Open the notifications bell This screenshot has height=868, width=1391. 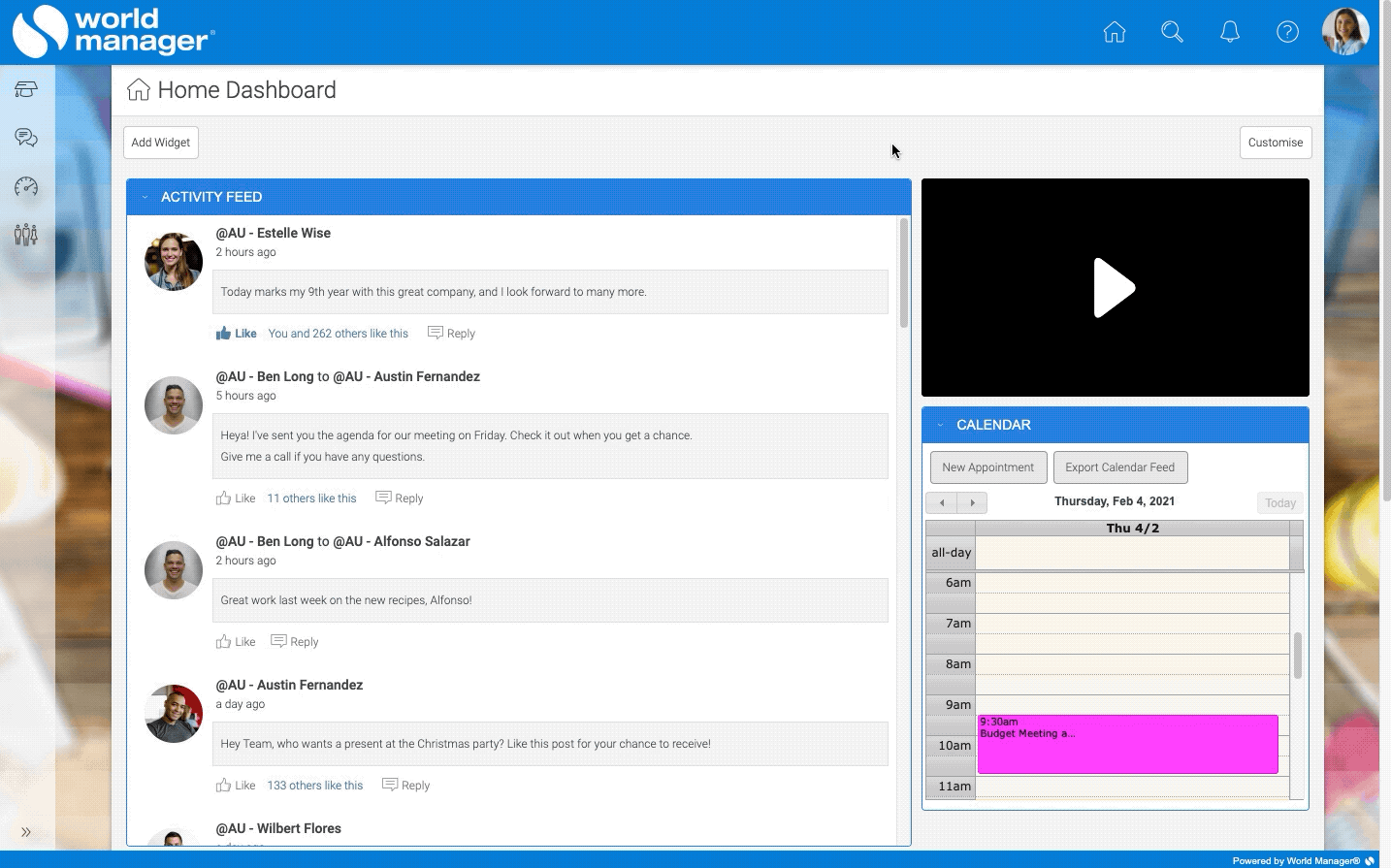click(x=1230, y=32)
